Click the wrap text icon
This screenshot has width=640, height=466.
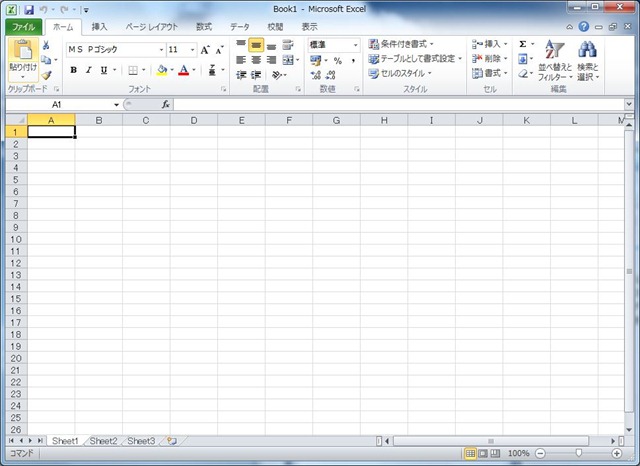click(x=288, y=44)
